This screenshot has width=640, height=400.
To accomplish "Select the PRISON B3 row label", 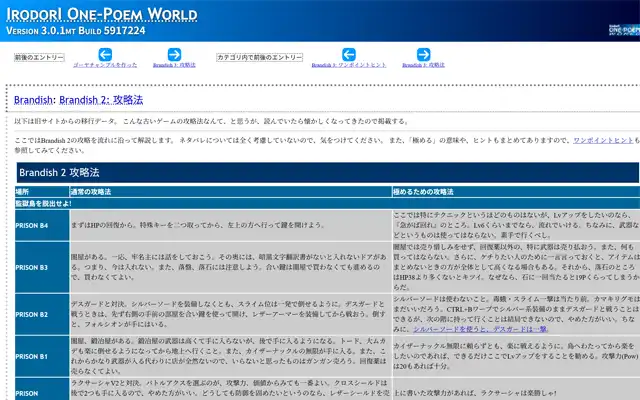I will [x=42, y=267].
